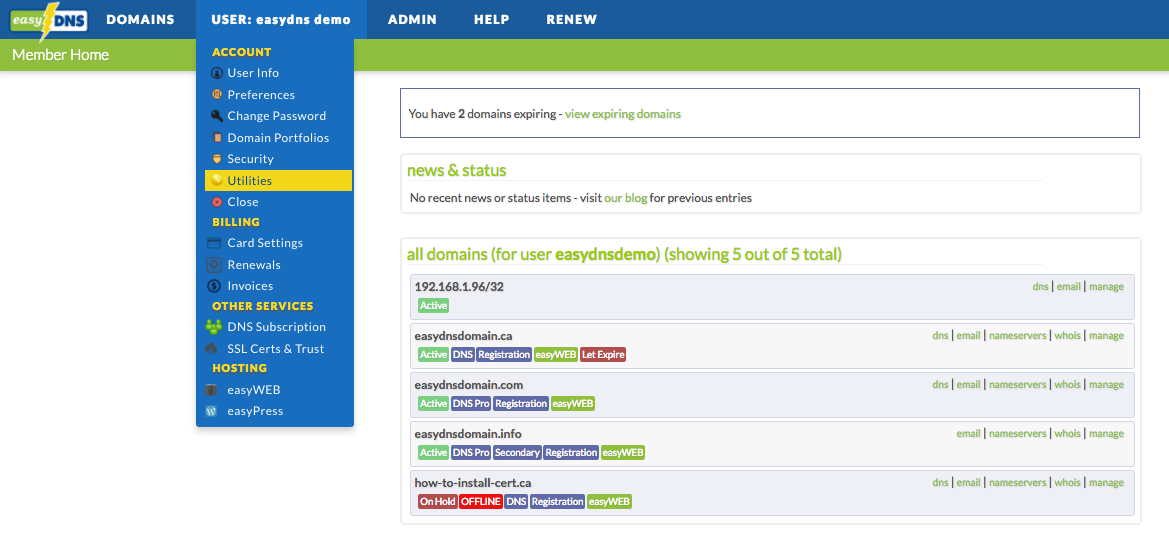1169x539 pixels.
Task: Click the DNS Subscription icon
Action: [214, 327]
